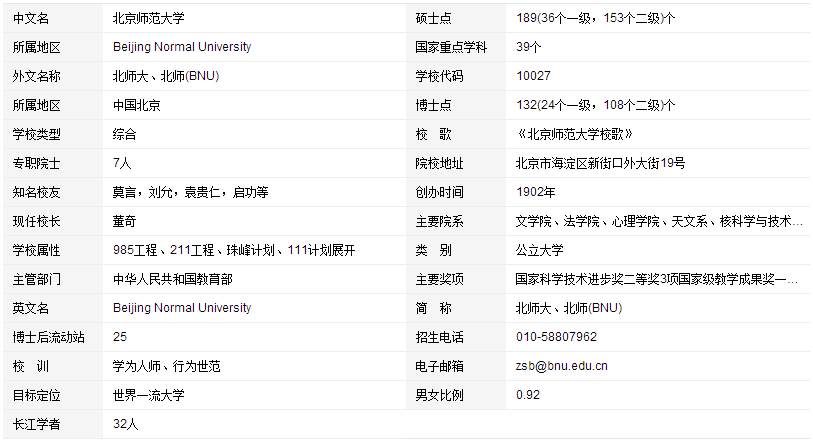Screen dimensions: 813x441
Task: Select the value 25 for 博士后流动站
Action: point(120,337)
